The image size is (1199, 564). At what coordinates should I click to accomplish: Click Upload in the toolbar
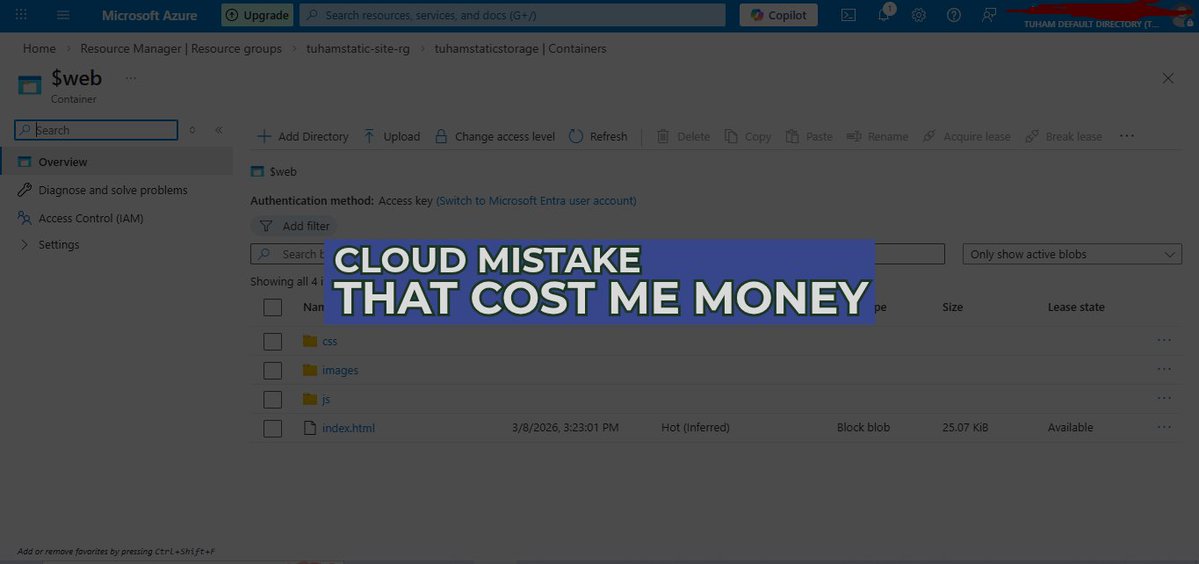coord(391,137)
